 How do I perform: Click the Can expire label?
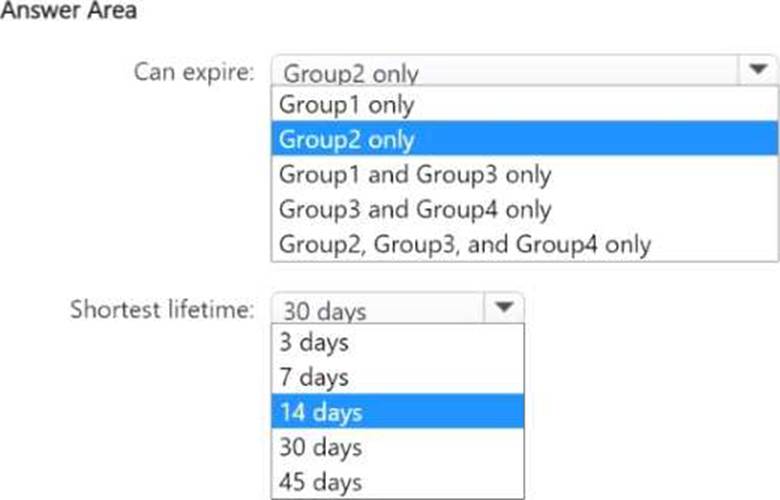pos(194,72)
